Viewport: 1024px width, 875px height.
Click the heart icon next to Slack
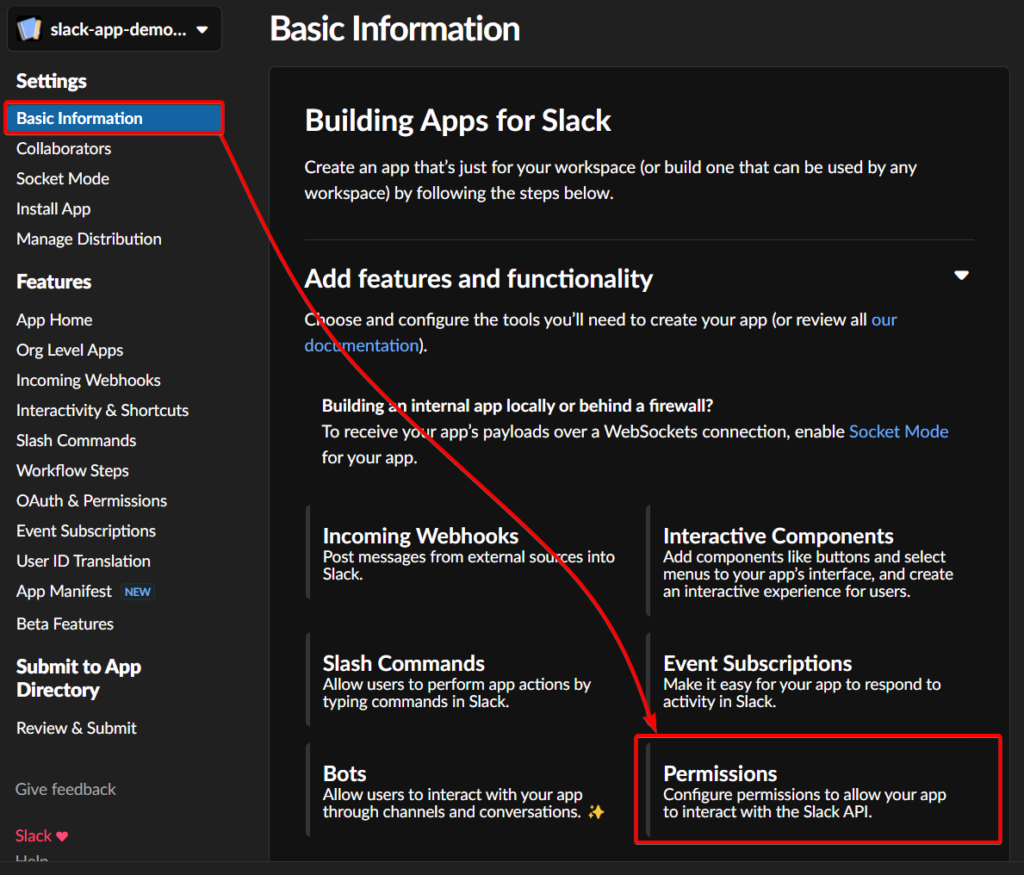pos(62,835)
